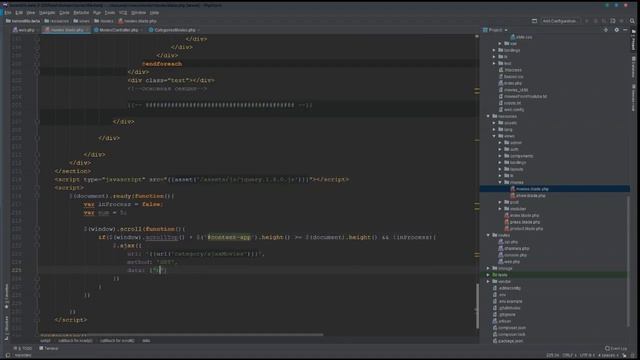Screen dimensions: 640x360
Task: Collapse the views folder arrow
Action: pyautogui.click(x=494, y=136)
